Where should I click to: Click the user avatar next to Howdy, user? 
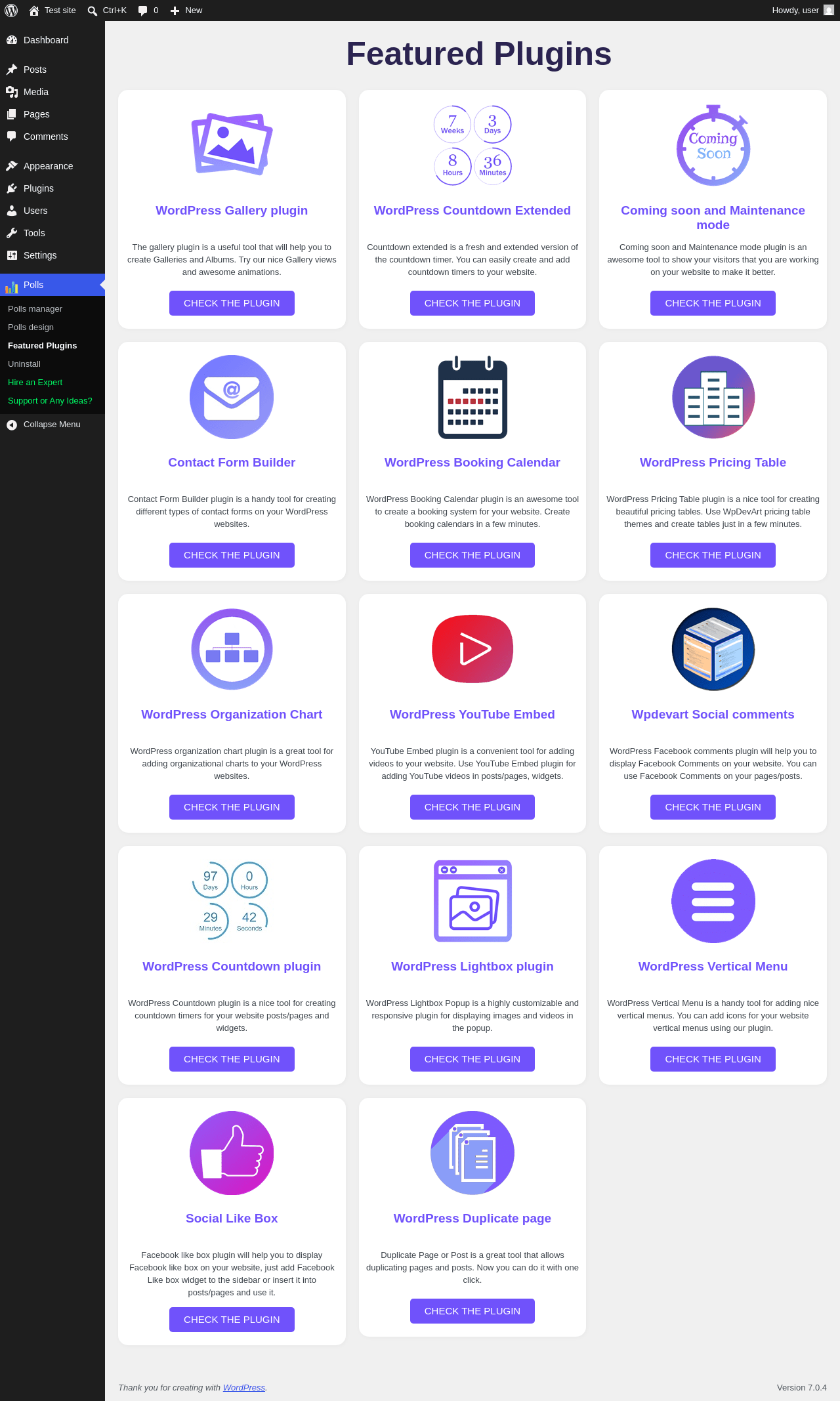pyautogui.click(x=829, y=10)
